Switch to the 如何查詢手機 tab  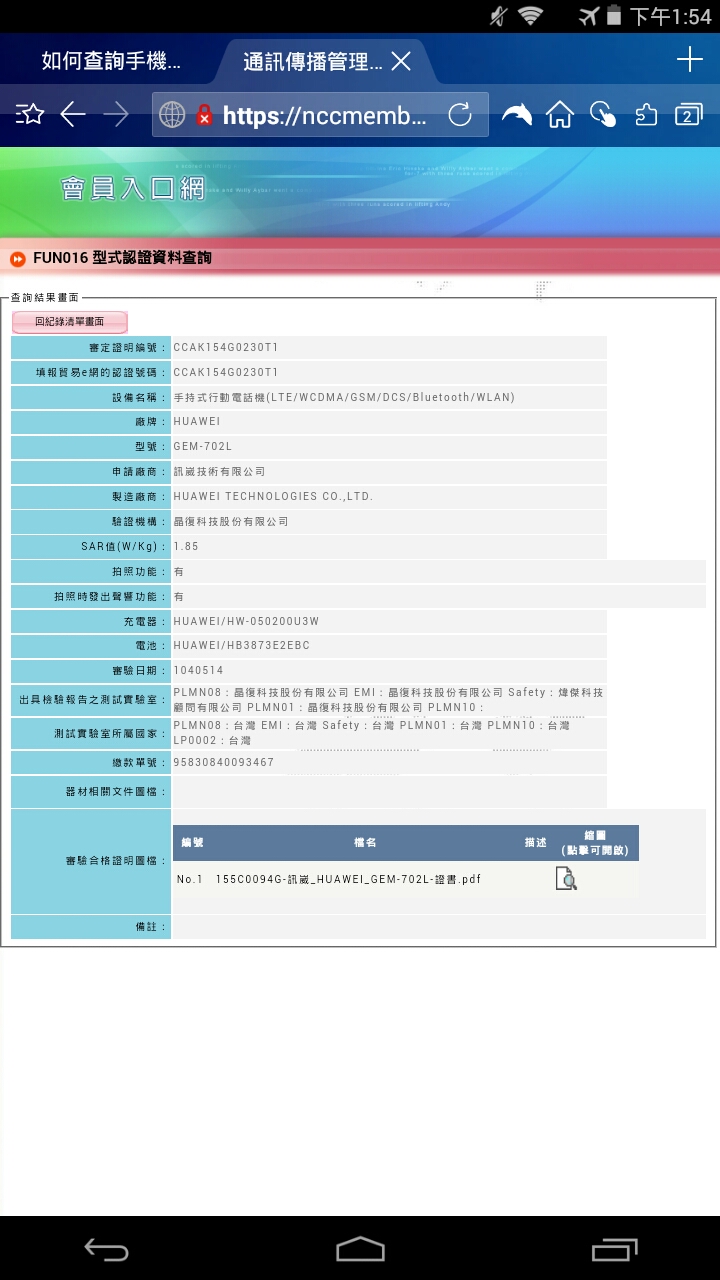[111, 61]
